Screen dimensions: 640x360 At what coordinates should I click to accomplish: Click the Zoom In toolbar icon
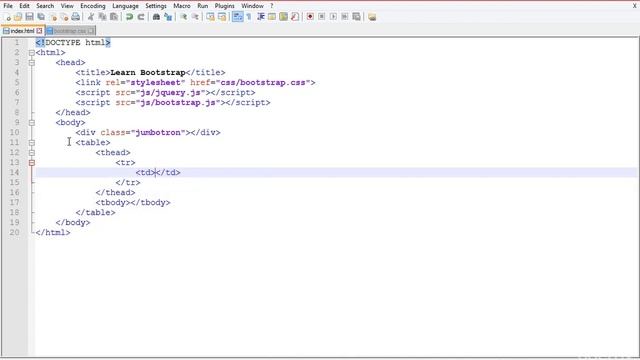[x=183, y=17]
